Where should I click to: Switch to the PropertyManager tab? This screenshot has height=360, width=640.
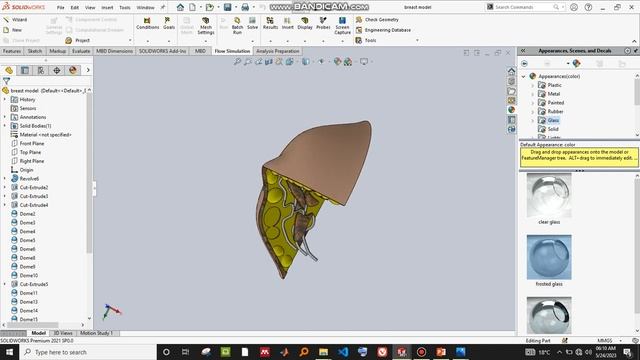coord(25,70)
